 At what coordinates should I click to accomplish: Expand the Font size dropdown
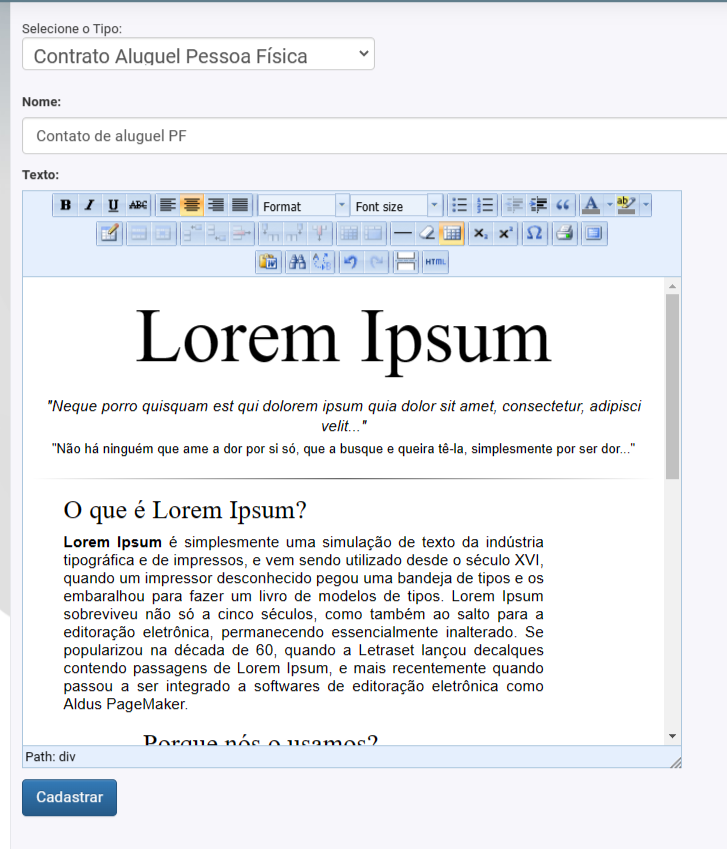pos(434,205)
